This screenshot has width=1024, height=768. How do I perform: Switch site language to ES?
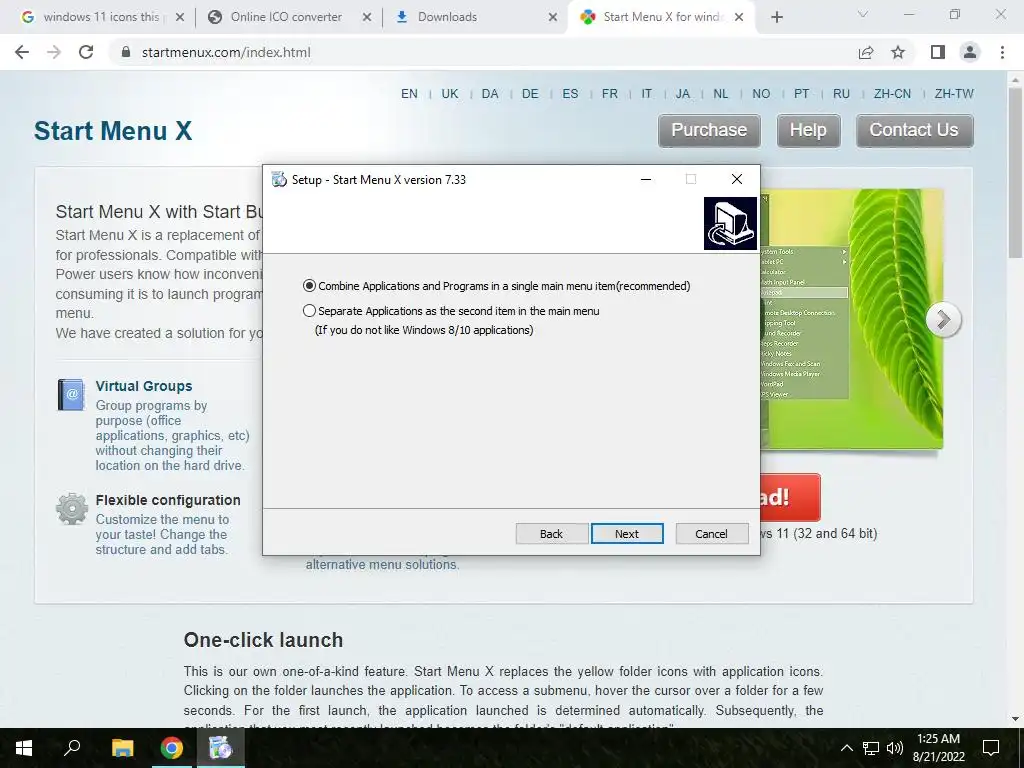tap(570, 94)
